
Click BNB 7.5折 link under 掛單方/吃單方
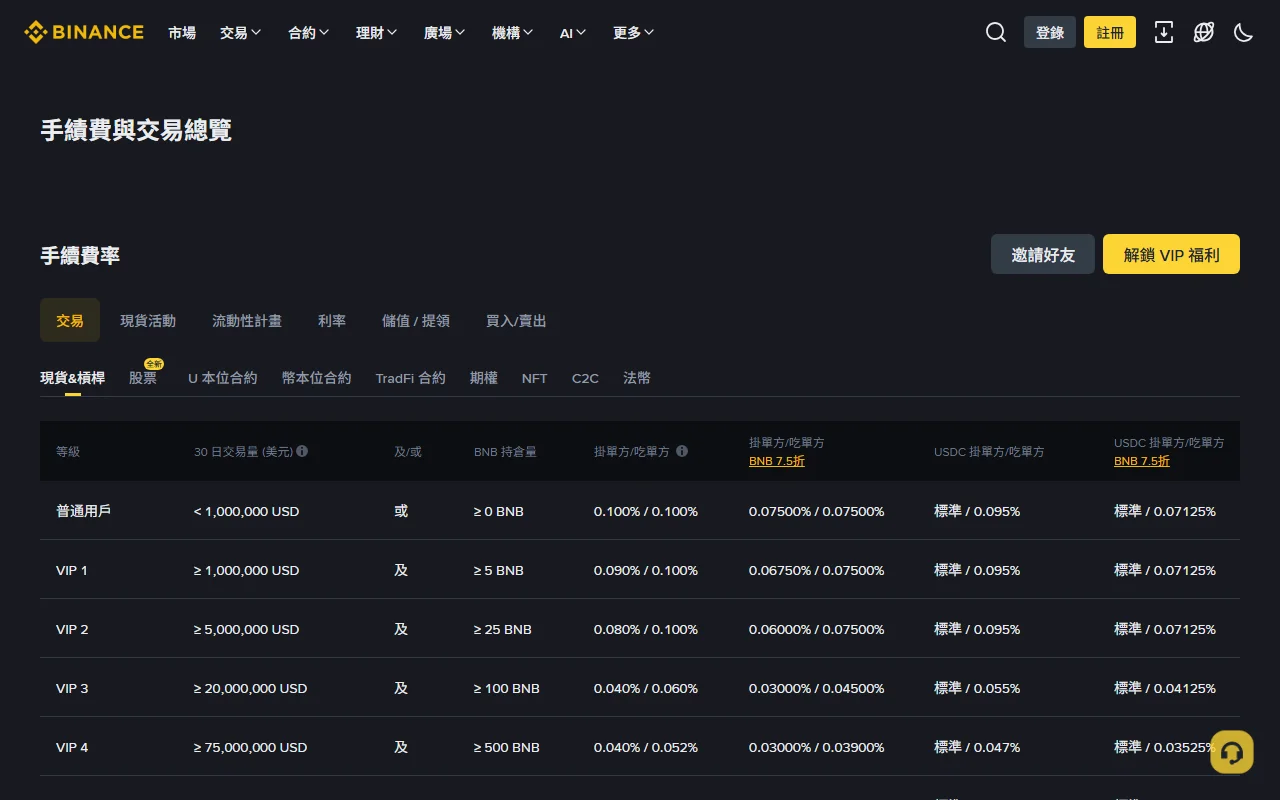point(777,461)
